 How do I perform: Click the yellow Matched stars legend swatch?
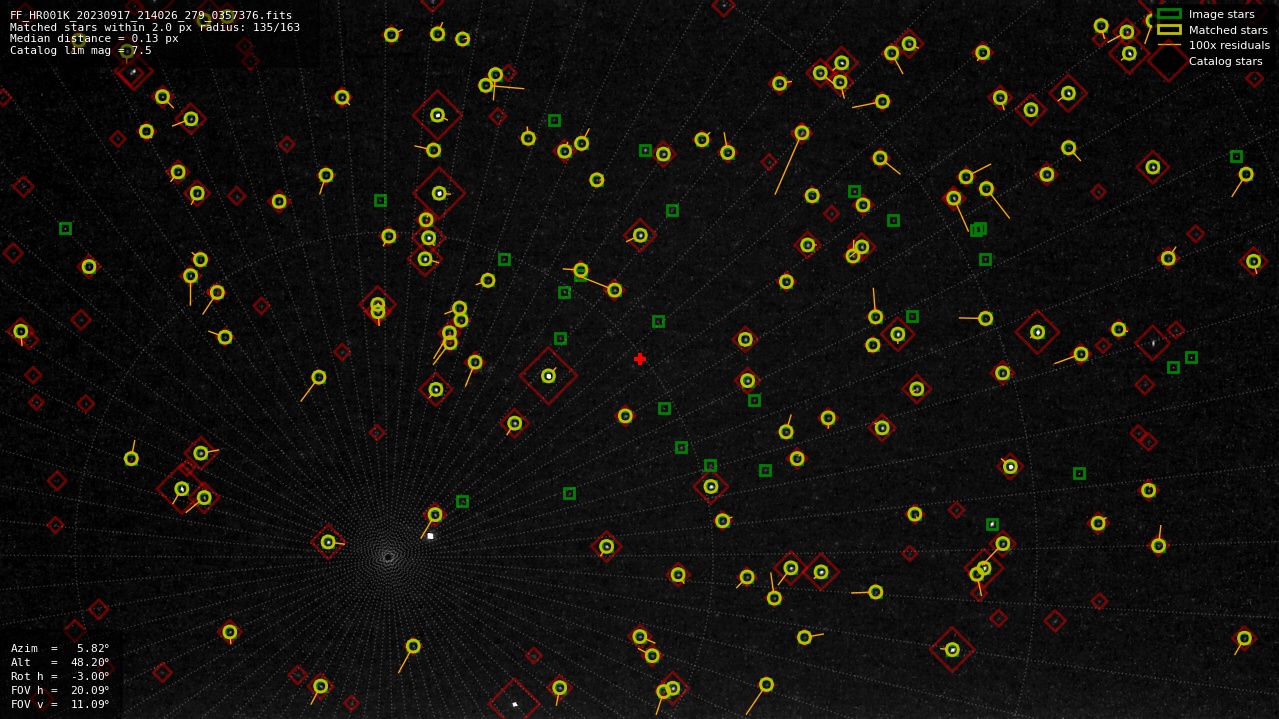coord(1169,30)
